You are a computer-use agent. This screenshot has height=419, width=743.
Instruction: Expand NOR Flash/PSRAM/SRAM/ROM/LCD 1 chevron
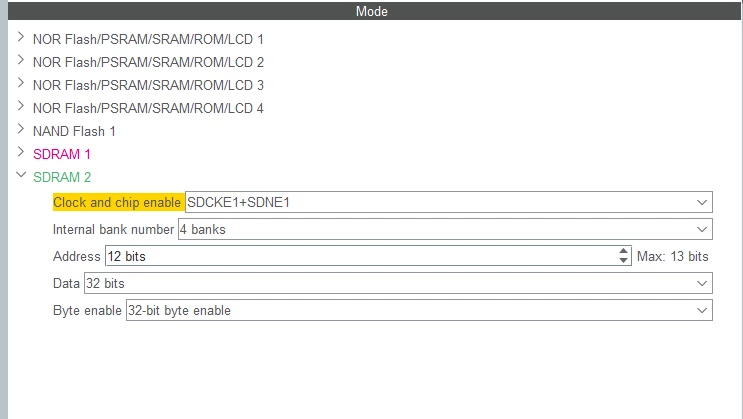tap(20, 36)
